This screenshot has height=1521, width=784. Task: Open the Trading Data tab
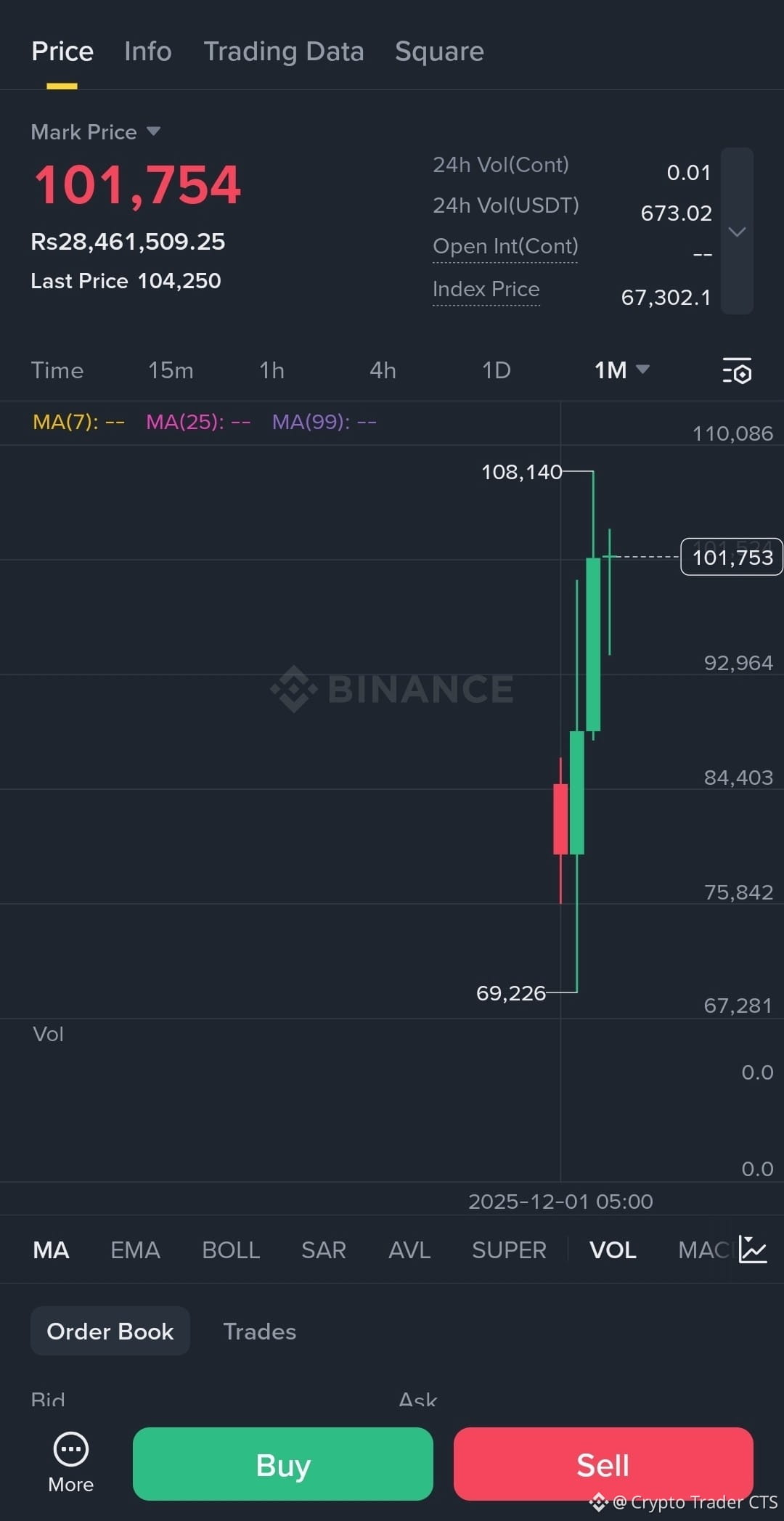click(x=284, y=52)
